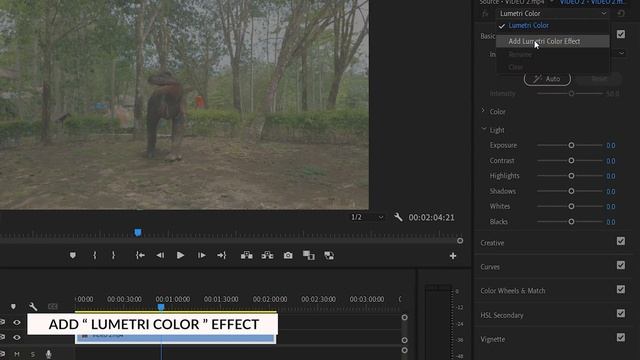Open the button editor plus icon
640x360 pixels.
(453, 256)
